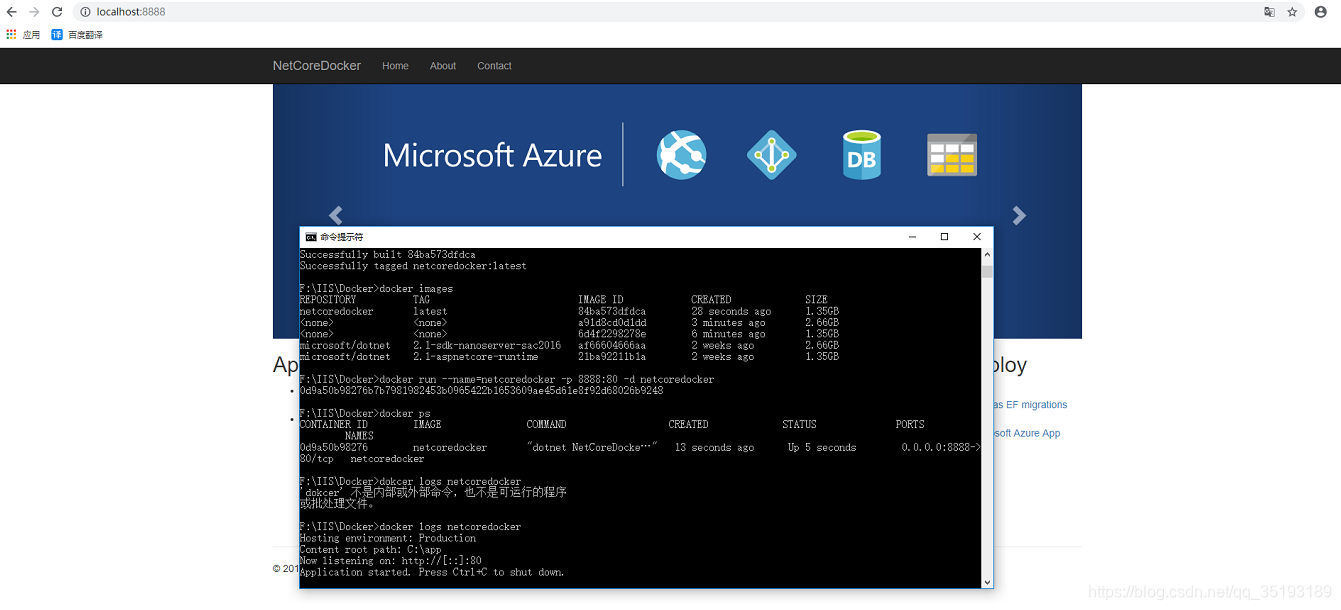Open the EF migrations link

pyautogui.click(x=1030, y=405)
